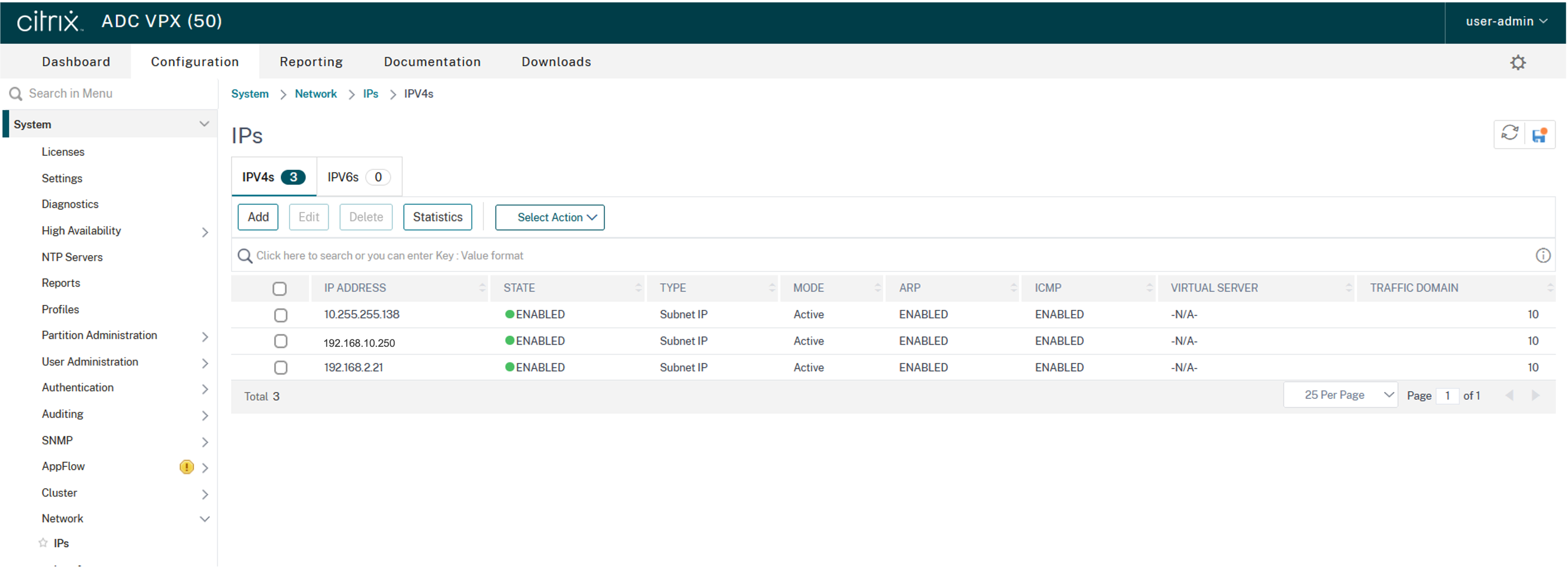
Task: Click the star icon beside IPs
Action: (x=43, y=543)
